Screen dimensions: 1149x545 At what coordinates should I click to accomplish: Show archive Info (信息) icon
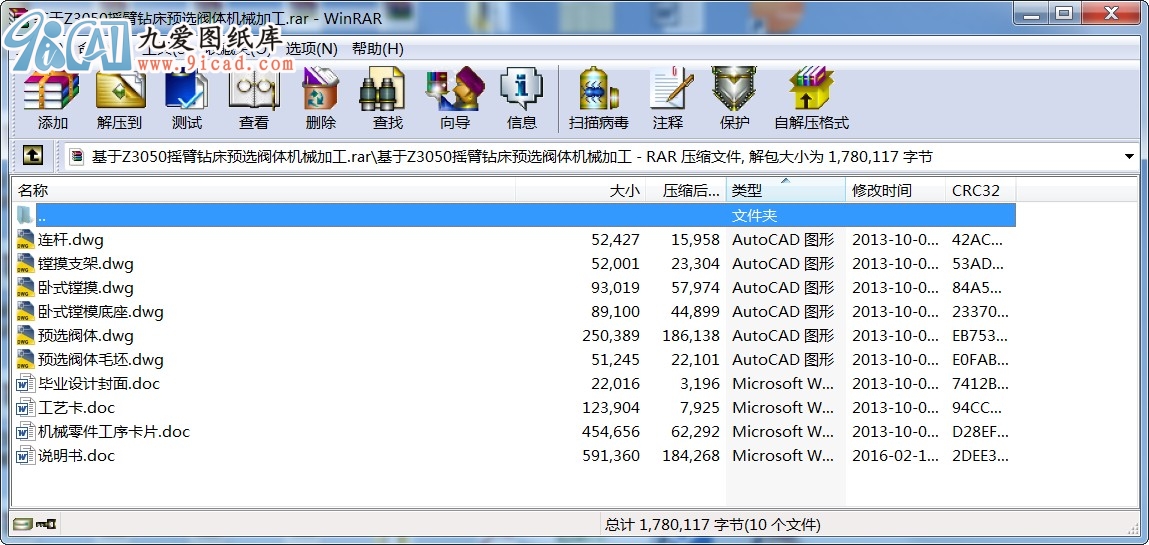tap(521, 98)
